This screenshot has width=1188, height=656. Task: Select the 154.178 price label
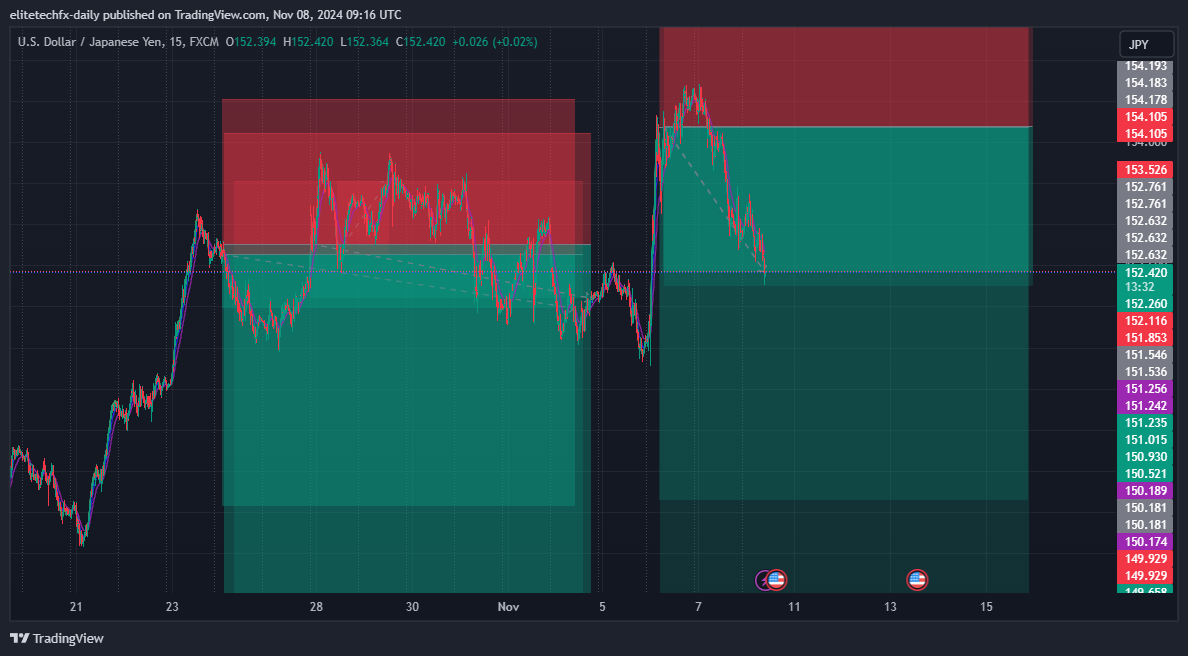pyautogui.click(x=1145, y=100)
